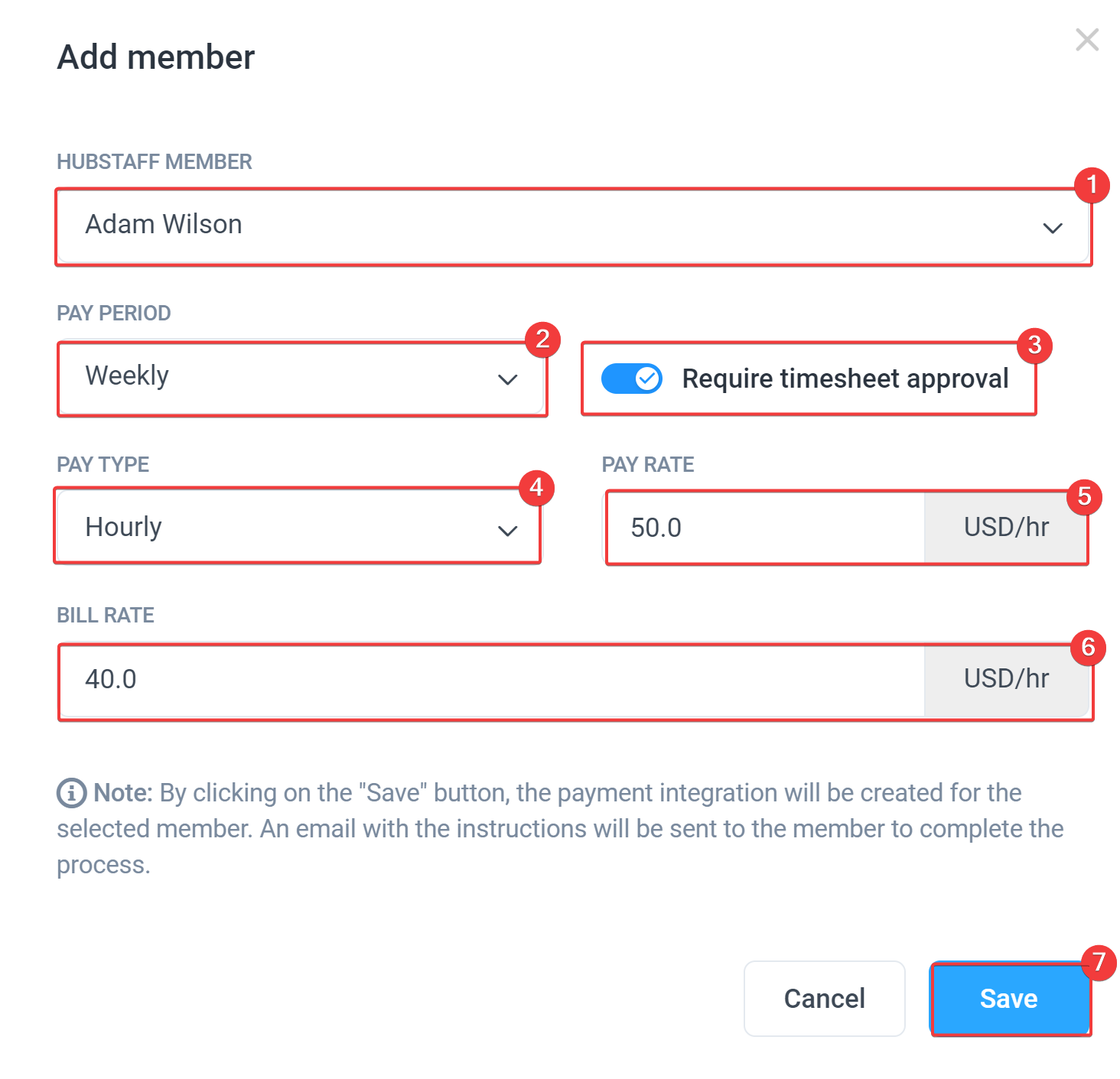Click red annotation badge number 5
This screenshot has width=1120, height=1079.
coord(1084,497)
